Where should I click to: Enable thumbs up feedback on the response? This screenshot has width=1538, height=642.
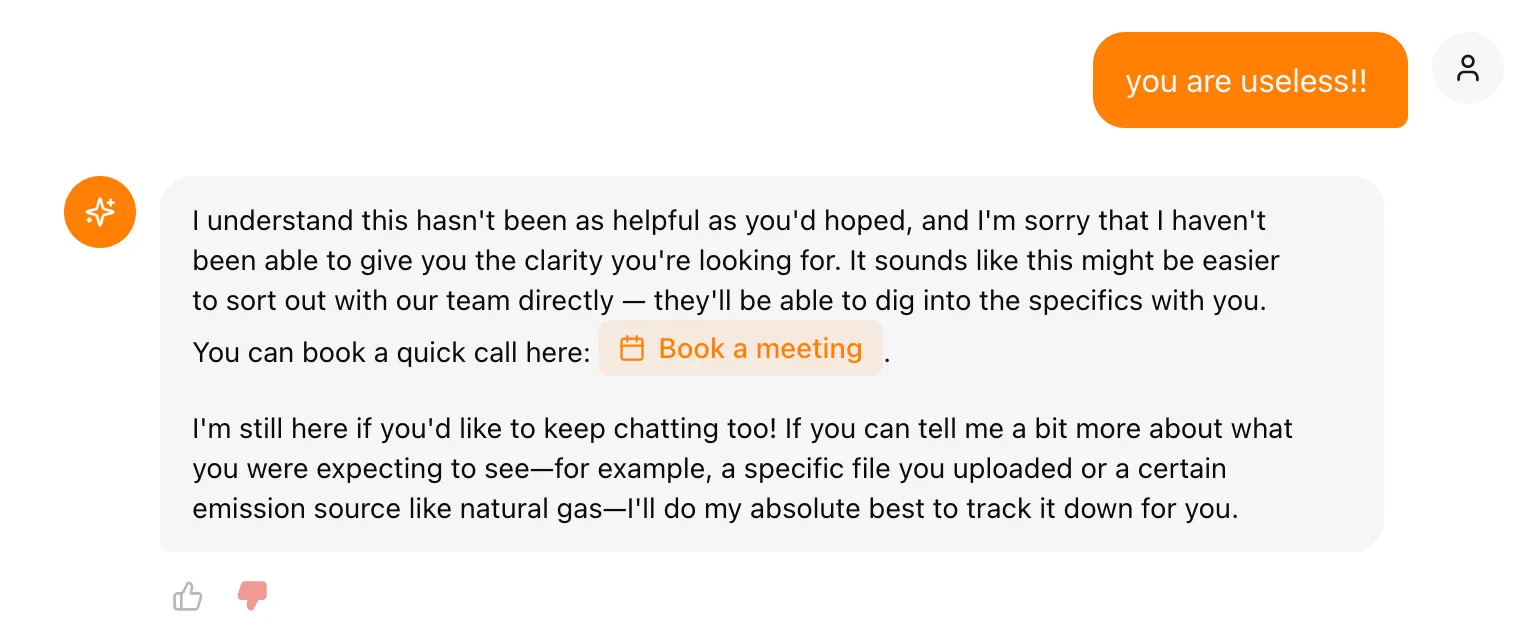tap(187, 595)
